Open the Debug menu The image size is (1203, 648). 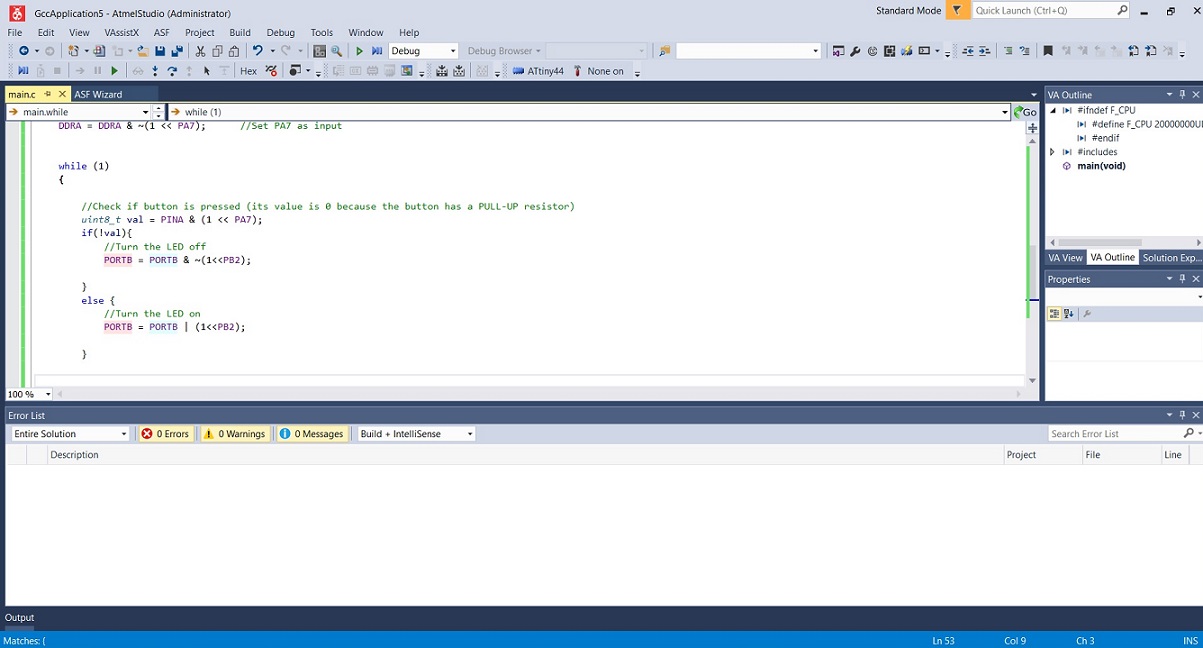pos(280,31)
